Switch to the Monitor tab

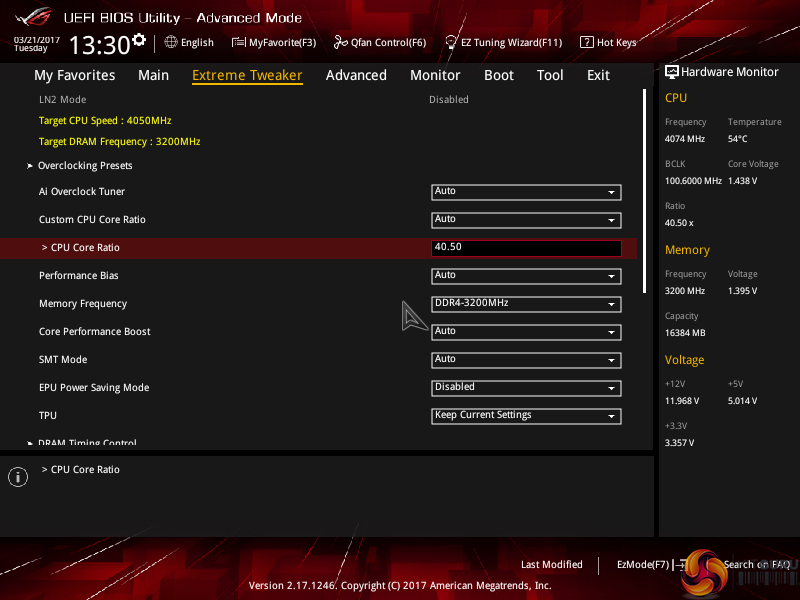point(435,75)
